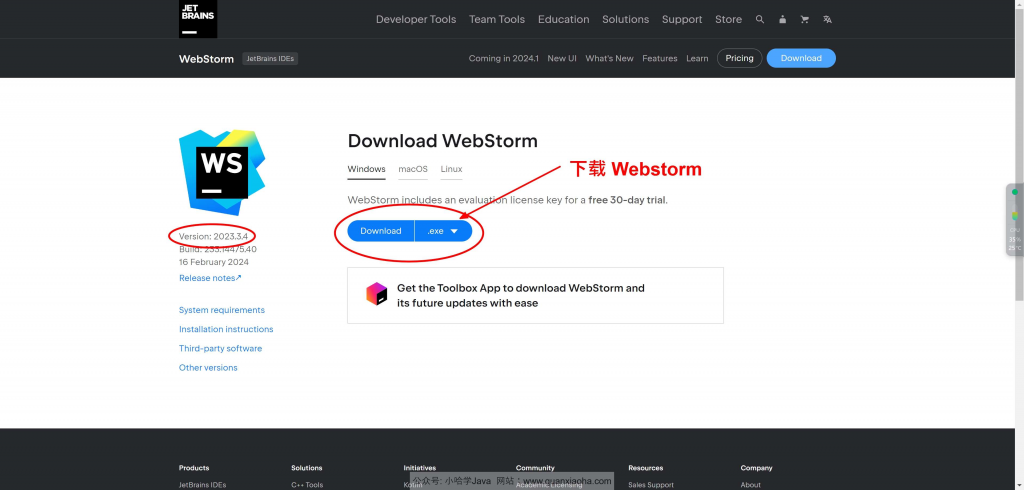Click the Get the Toolbox App banner

click(536, 295)
